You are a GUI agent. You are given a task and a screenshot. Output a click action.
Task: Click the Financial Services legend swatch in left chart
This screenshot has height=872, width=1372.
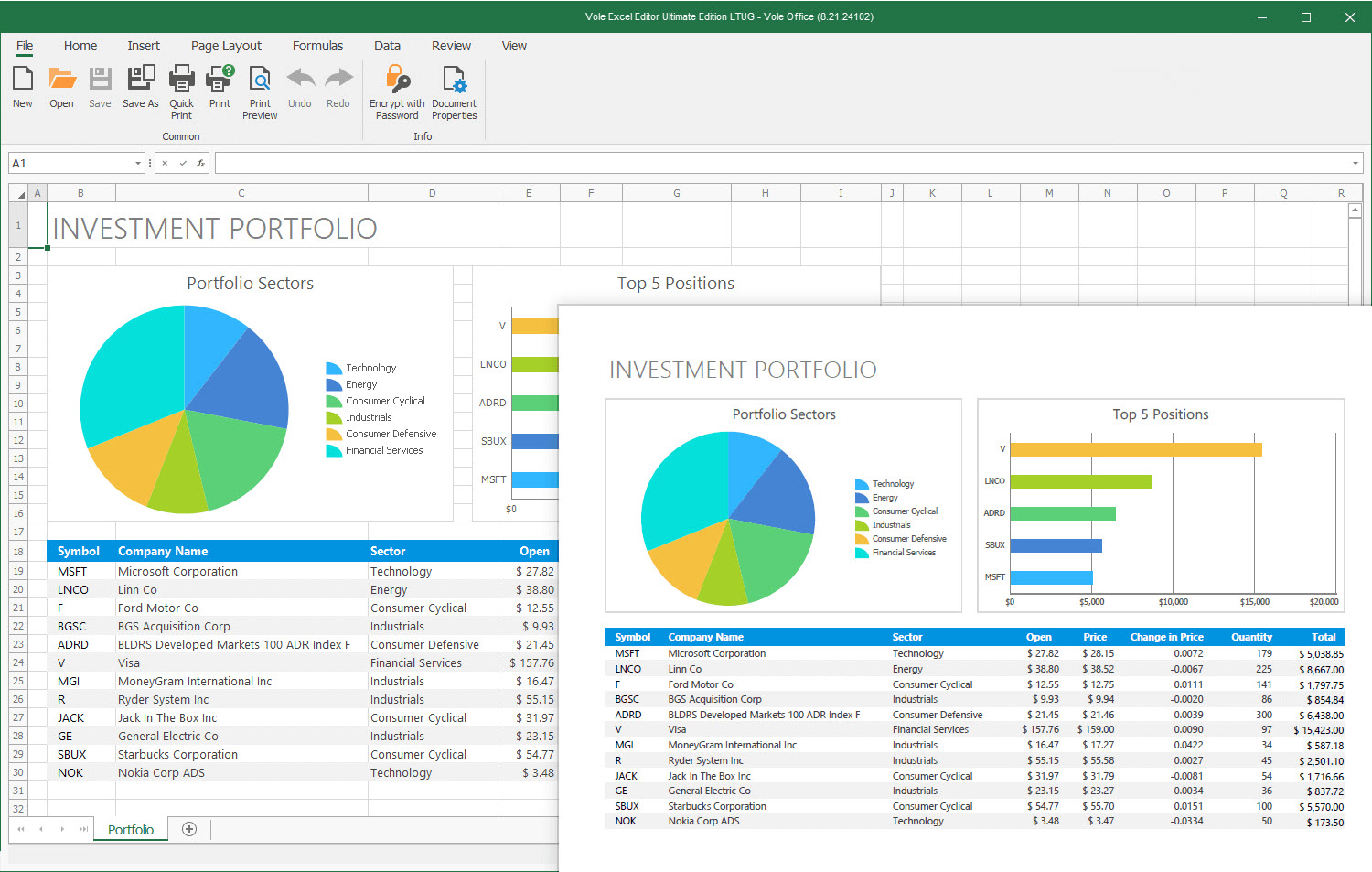point(334,450)
